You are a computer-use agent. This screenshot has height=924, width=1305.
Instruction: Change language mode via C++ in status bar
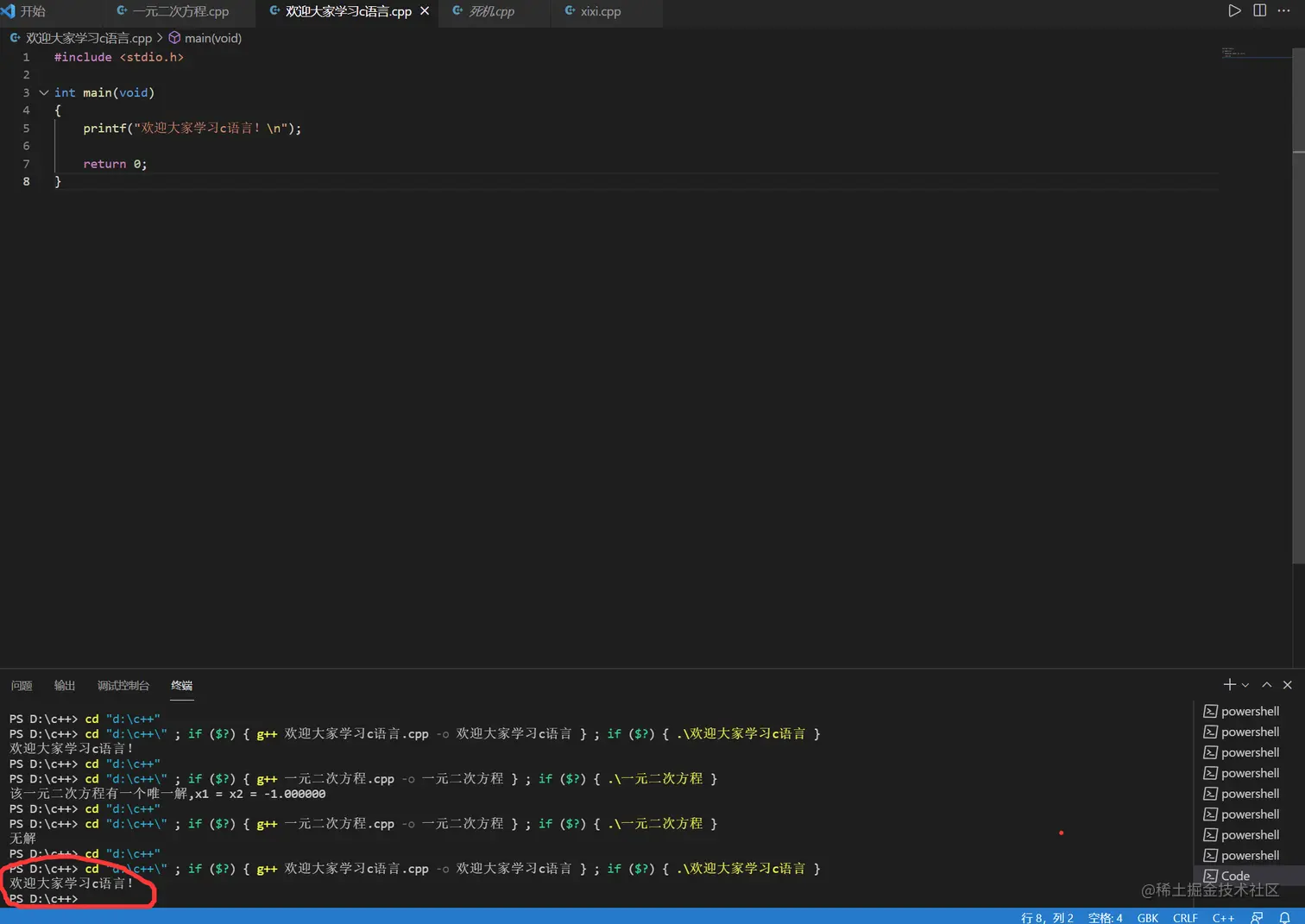(x=1223, y=918)
